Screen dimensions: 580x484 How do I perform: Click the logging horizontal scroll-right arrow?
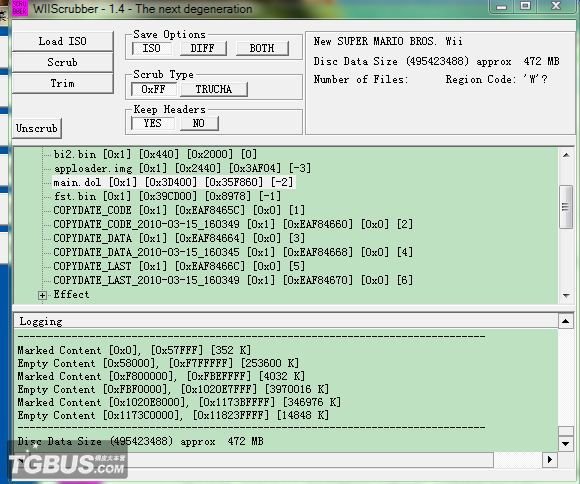coord(550,460)
